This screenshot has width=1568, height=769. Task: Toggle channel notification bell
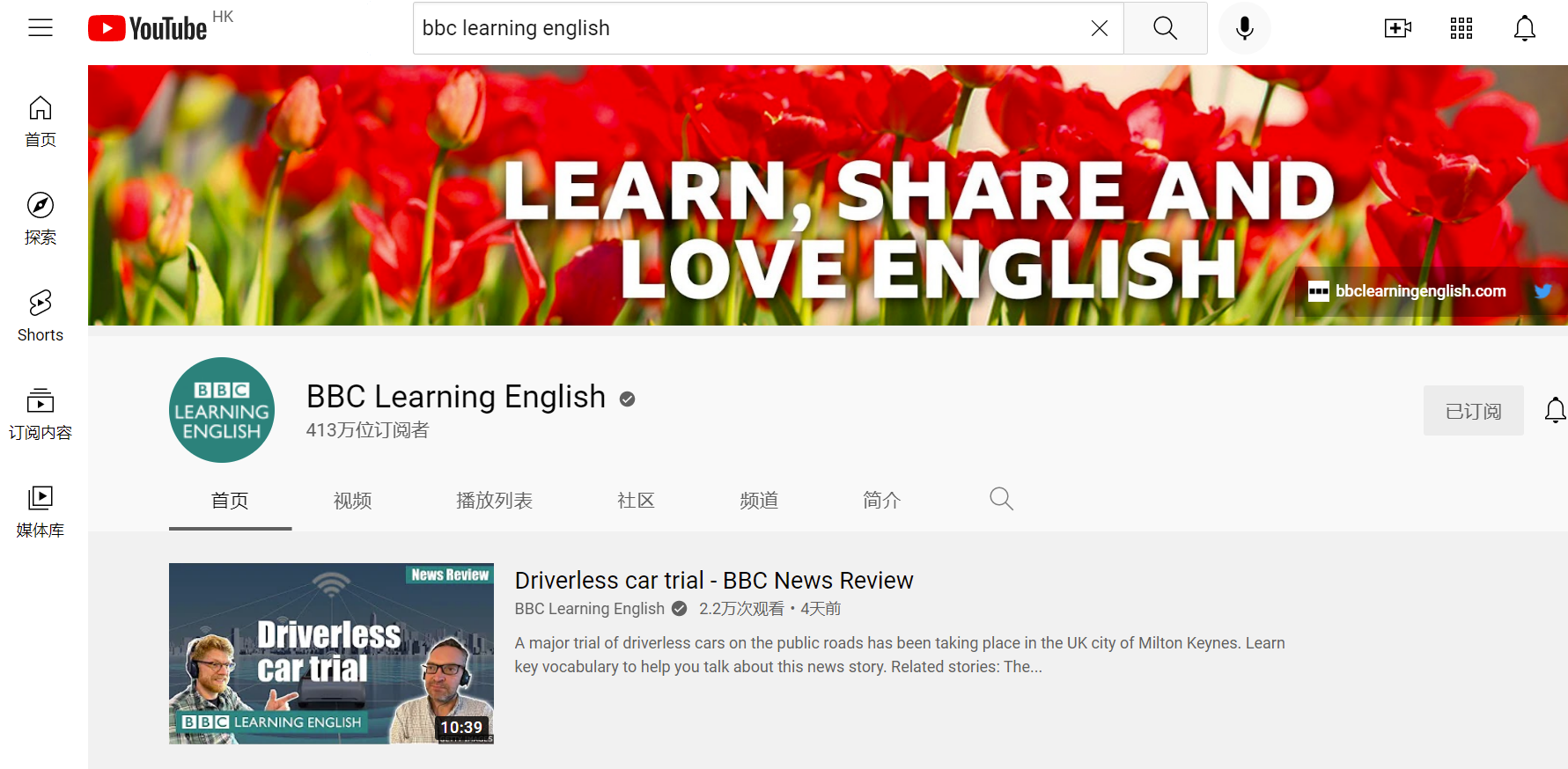(x=1556, y=411)
